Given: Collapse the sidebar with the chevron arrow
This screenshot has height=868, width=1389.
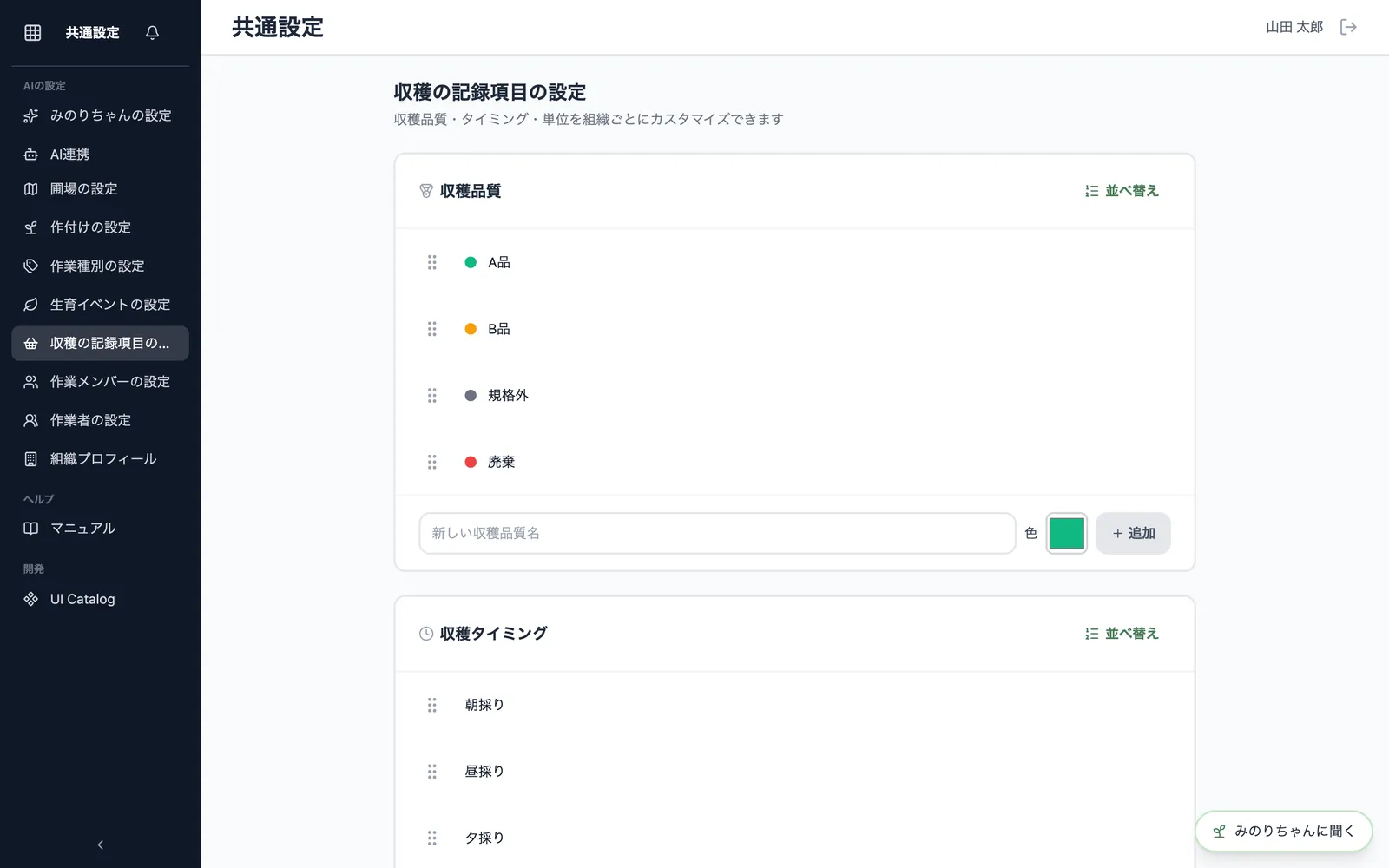Looking at the screenshot, I should [x=100, y=845].
